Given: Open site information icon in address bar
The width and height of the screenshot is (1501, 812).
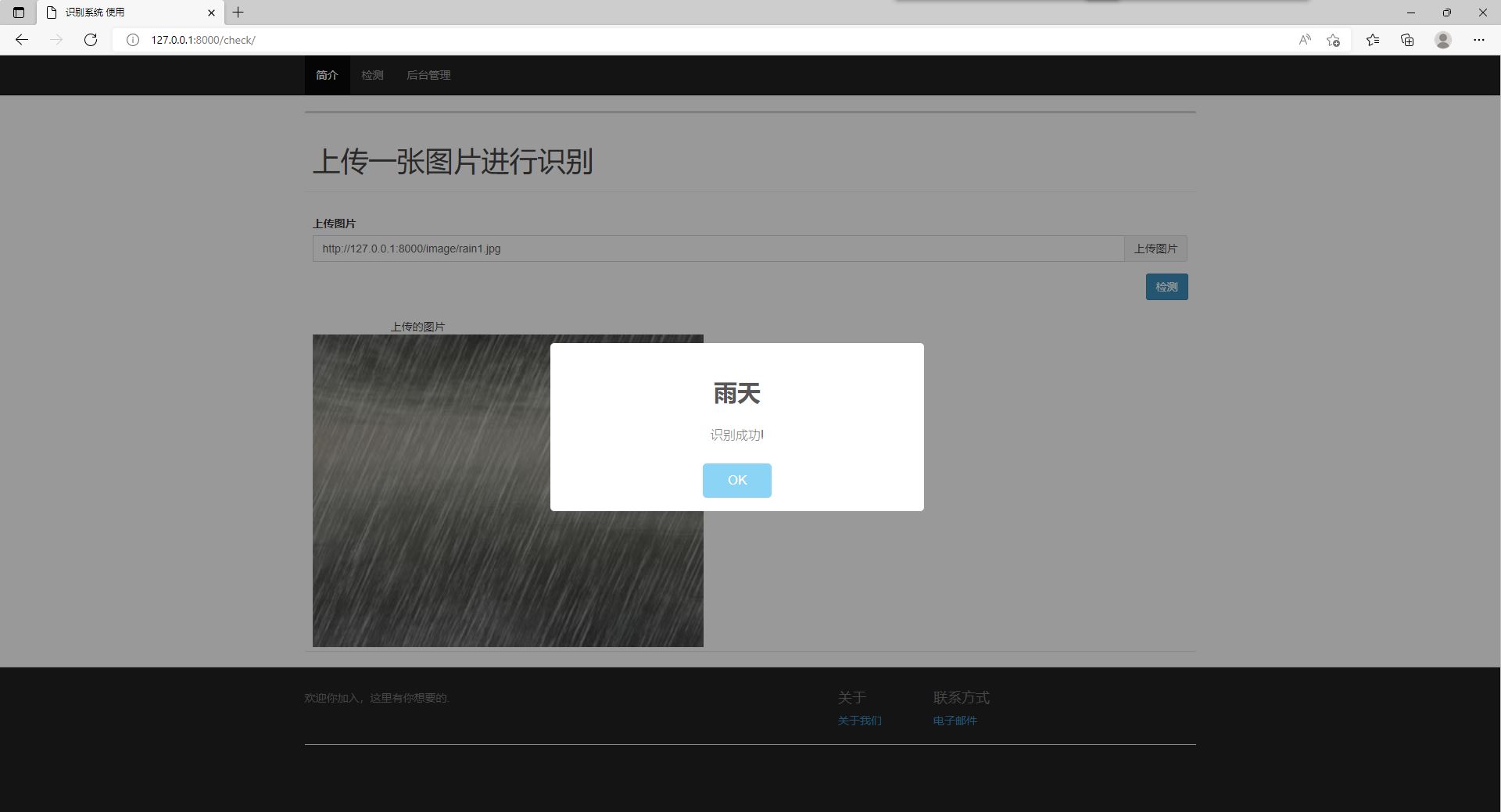Looking at the screenshot, I should click(133, 40).
